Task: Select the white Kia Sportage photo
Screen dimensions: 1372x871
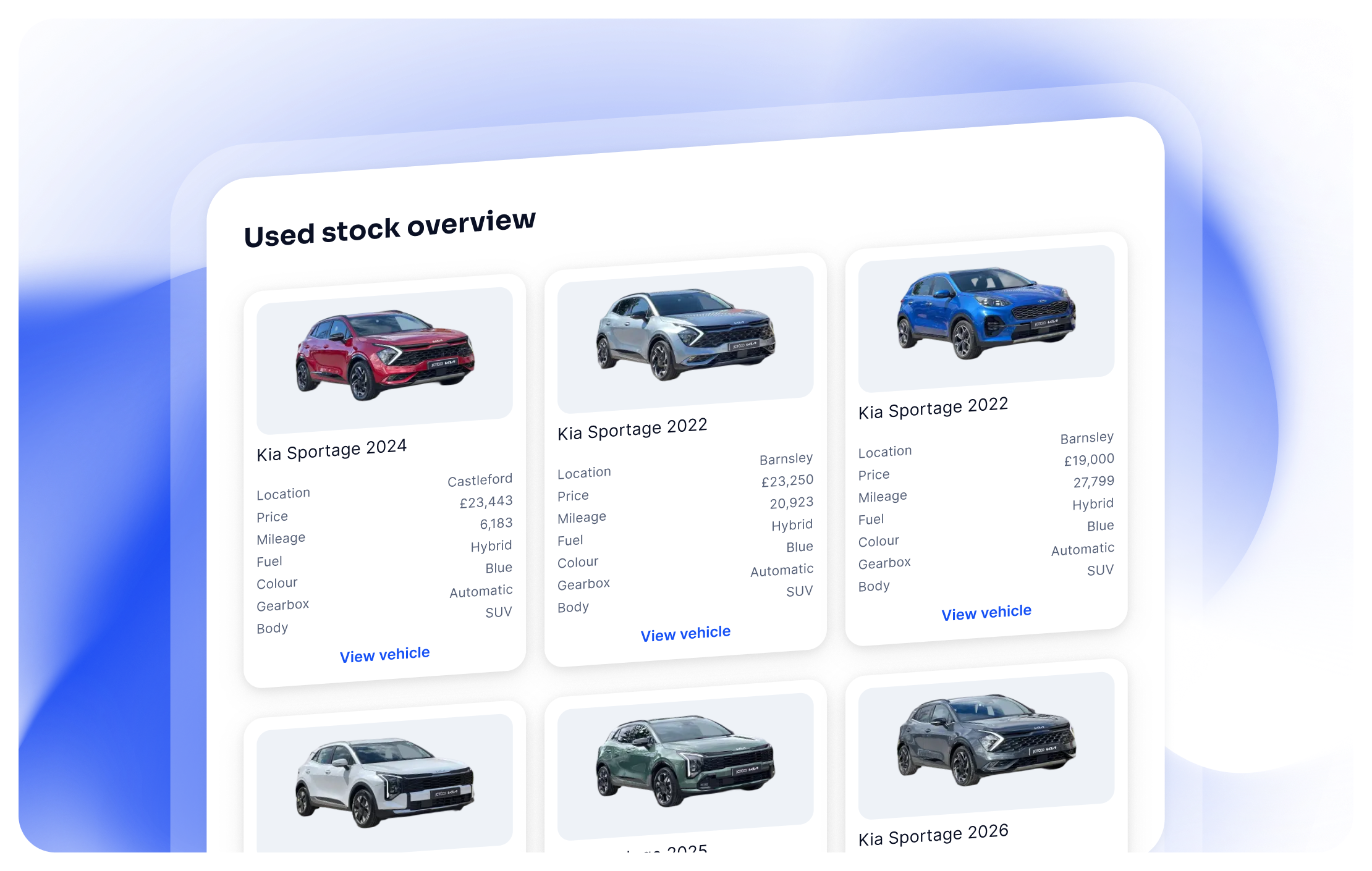Action: pyautogui.click(x=384, y=785)
